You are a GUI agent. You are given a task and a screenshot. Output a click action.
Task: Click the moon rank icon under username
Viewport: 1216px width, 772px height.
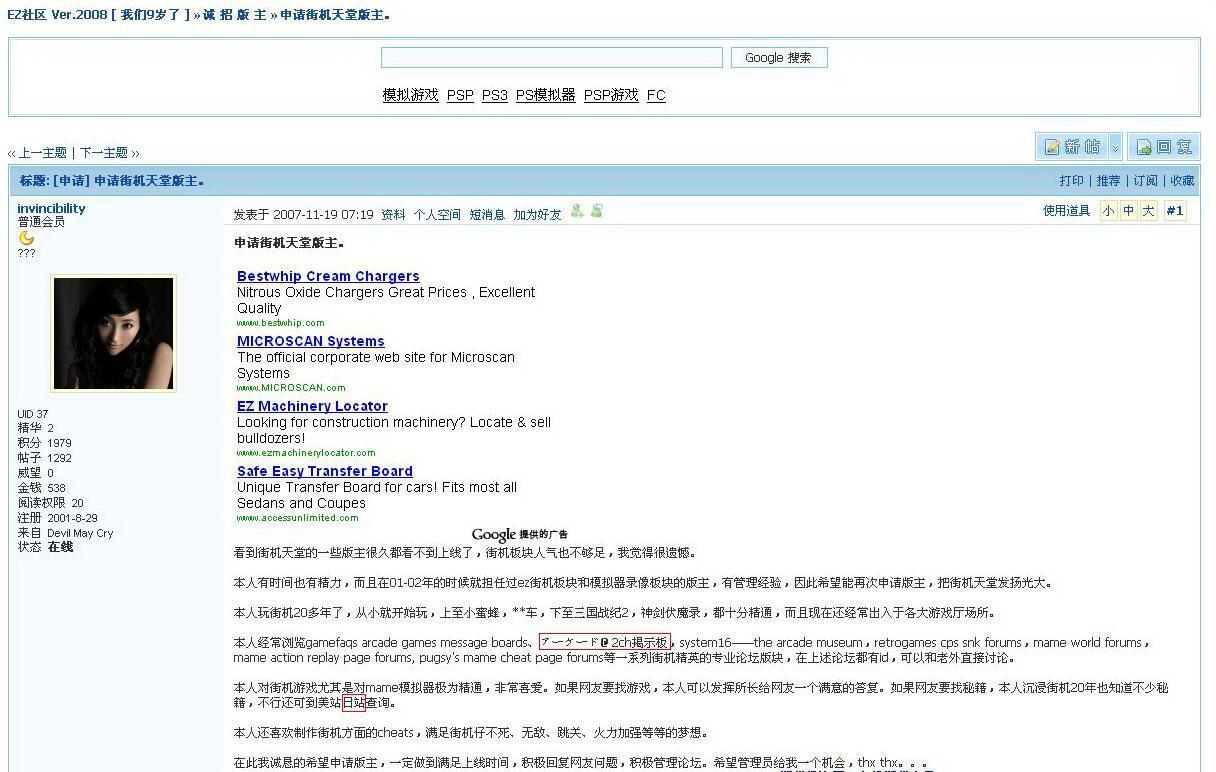point(26,238)
